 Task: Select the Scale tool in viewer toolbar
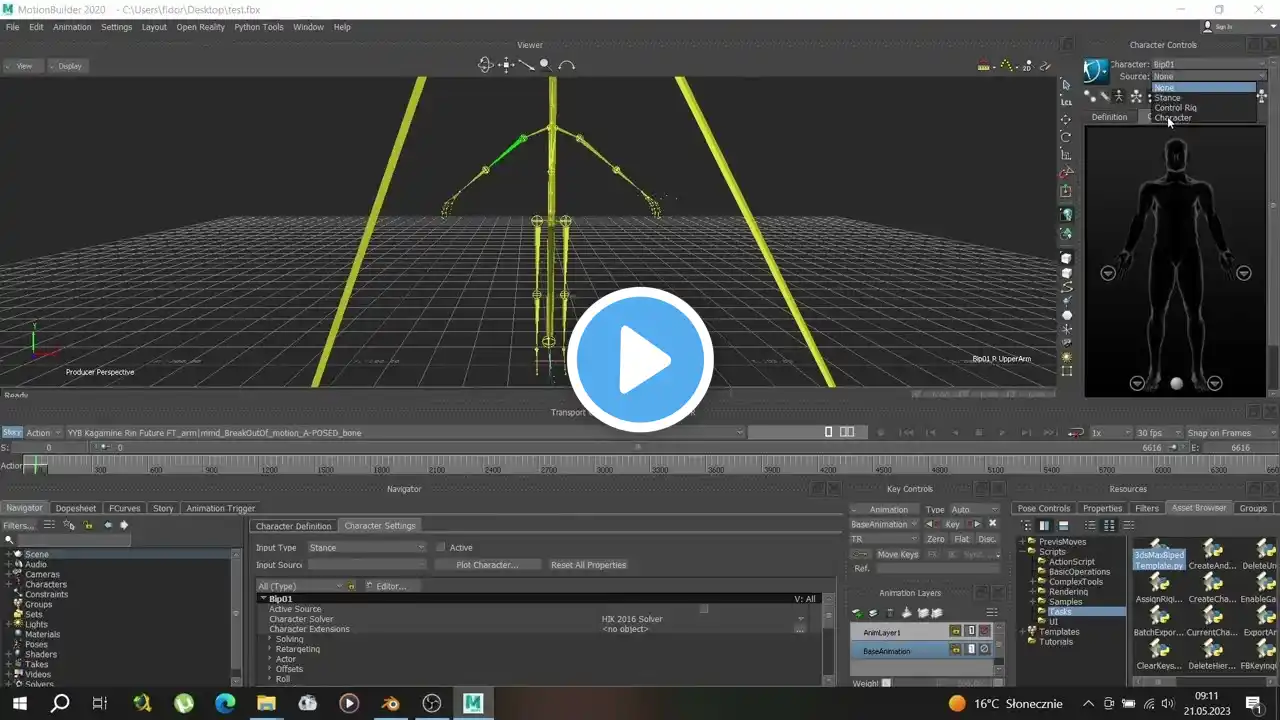pos(1066,155)
